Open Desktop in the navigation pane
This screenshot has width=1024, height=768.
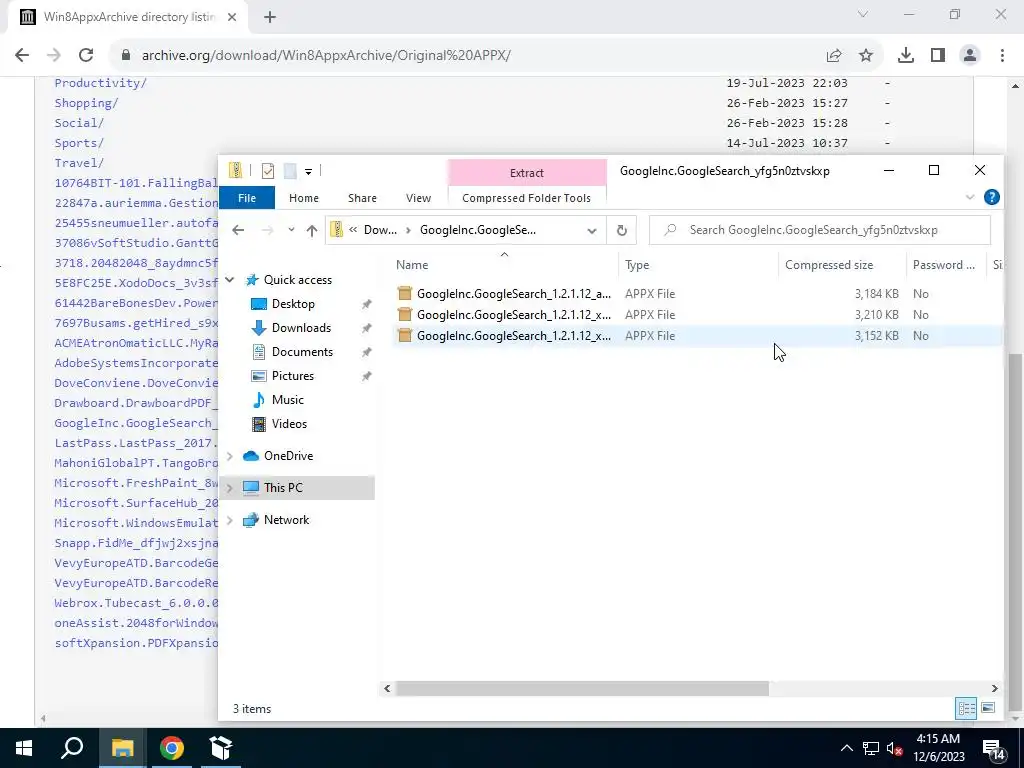(x=293, y=304)
